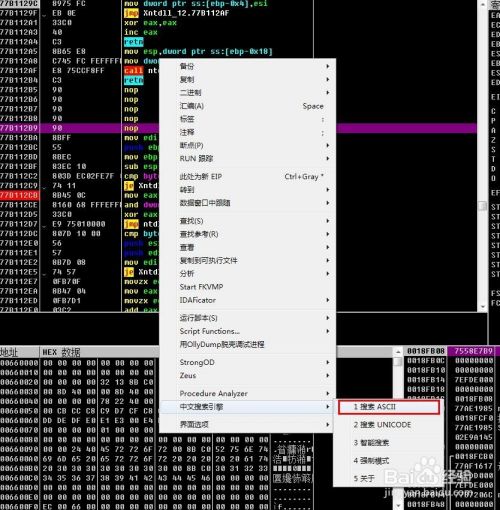The image size is (500, 510).
Task: Click the 地址 column header
Action: click(x=19, y=352)
